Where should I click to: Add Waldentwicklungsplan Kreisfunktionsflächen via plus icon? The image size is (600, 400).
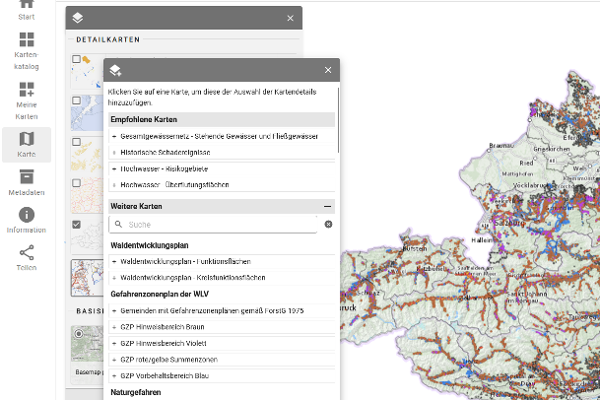click(x=114, y=278)
